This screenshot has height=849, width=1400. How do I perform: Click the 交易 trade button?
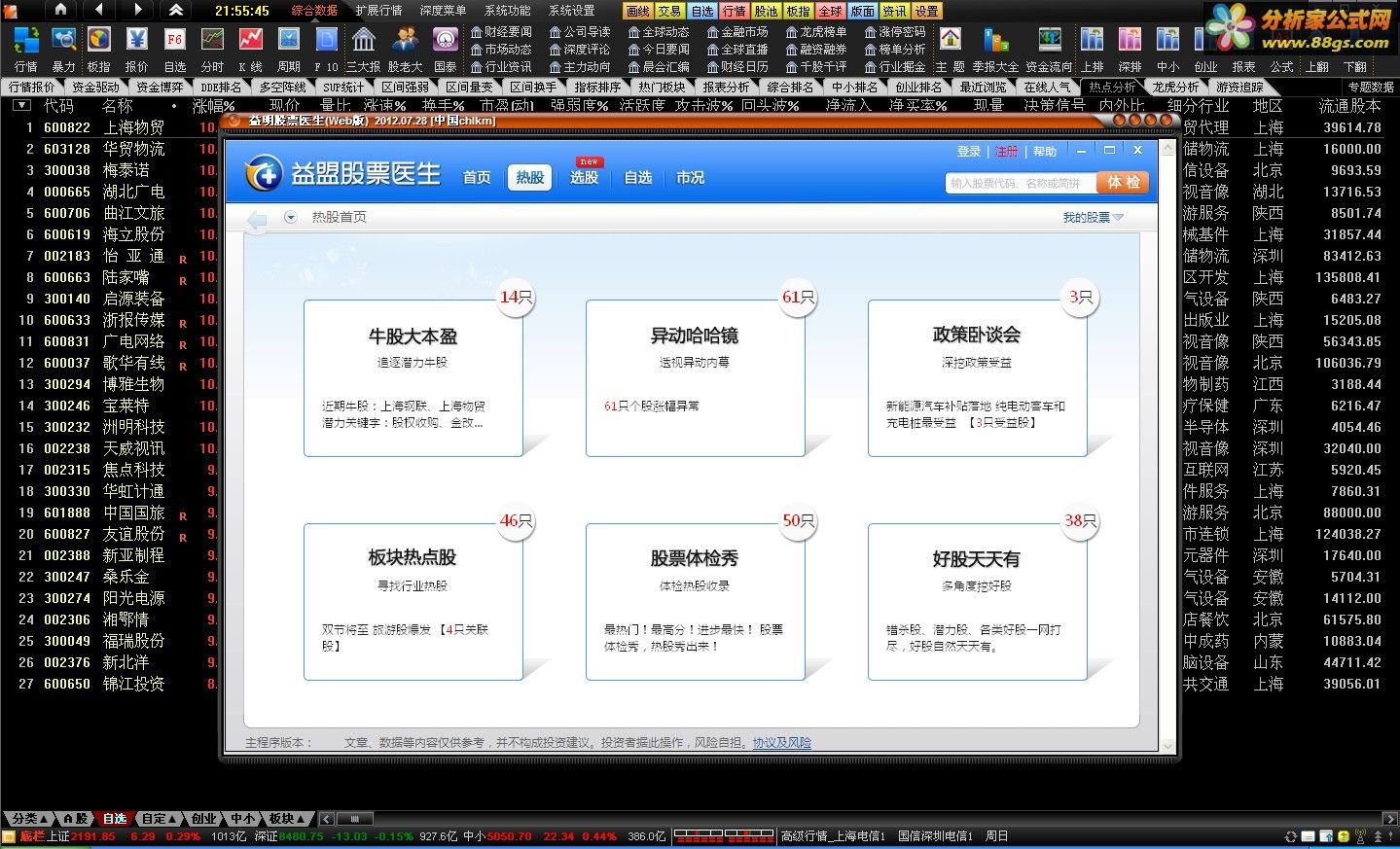[669, 11]
